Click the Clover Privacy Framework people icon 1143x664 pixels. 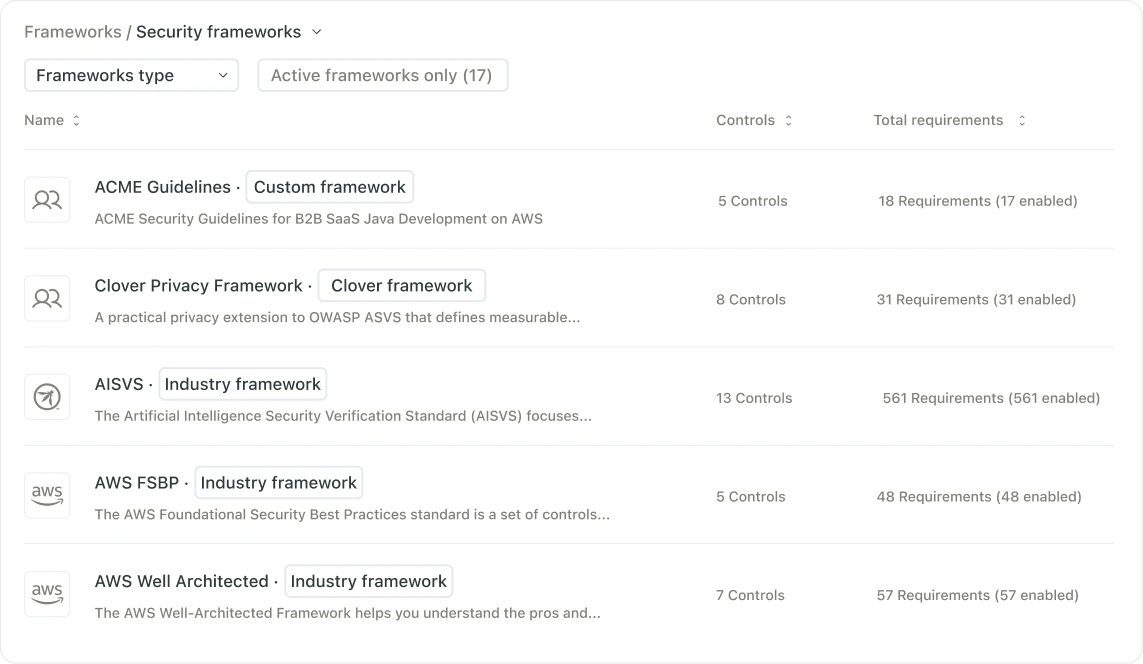pos(47,298)
